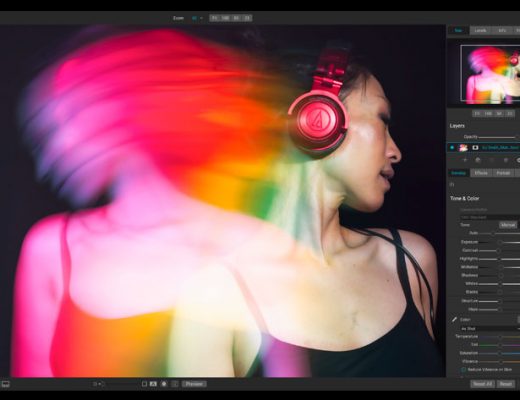This screenshot has width=520, height=400.
Task: Click the Tone & Color panel header
Action: point(465,198)
